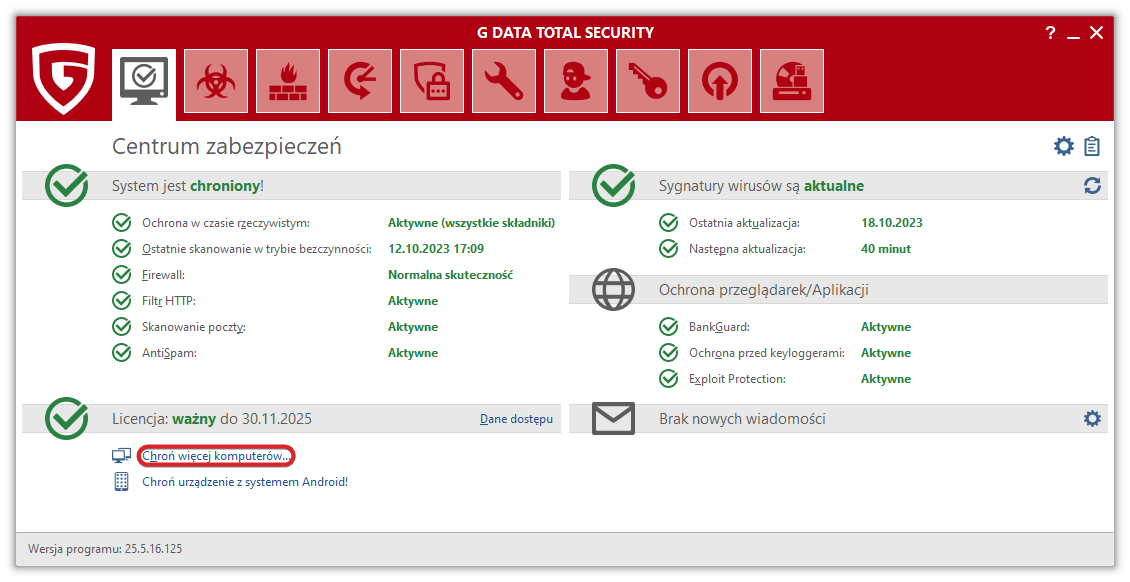The image size is (1130, 582).
Task: Click Aktywne (wszystkie składniki) status
Action: point(471,223)
